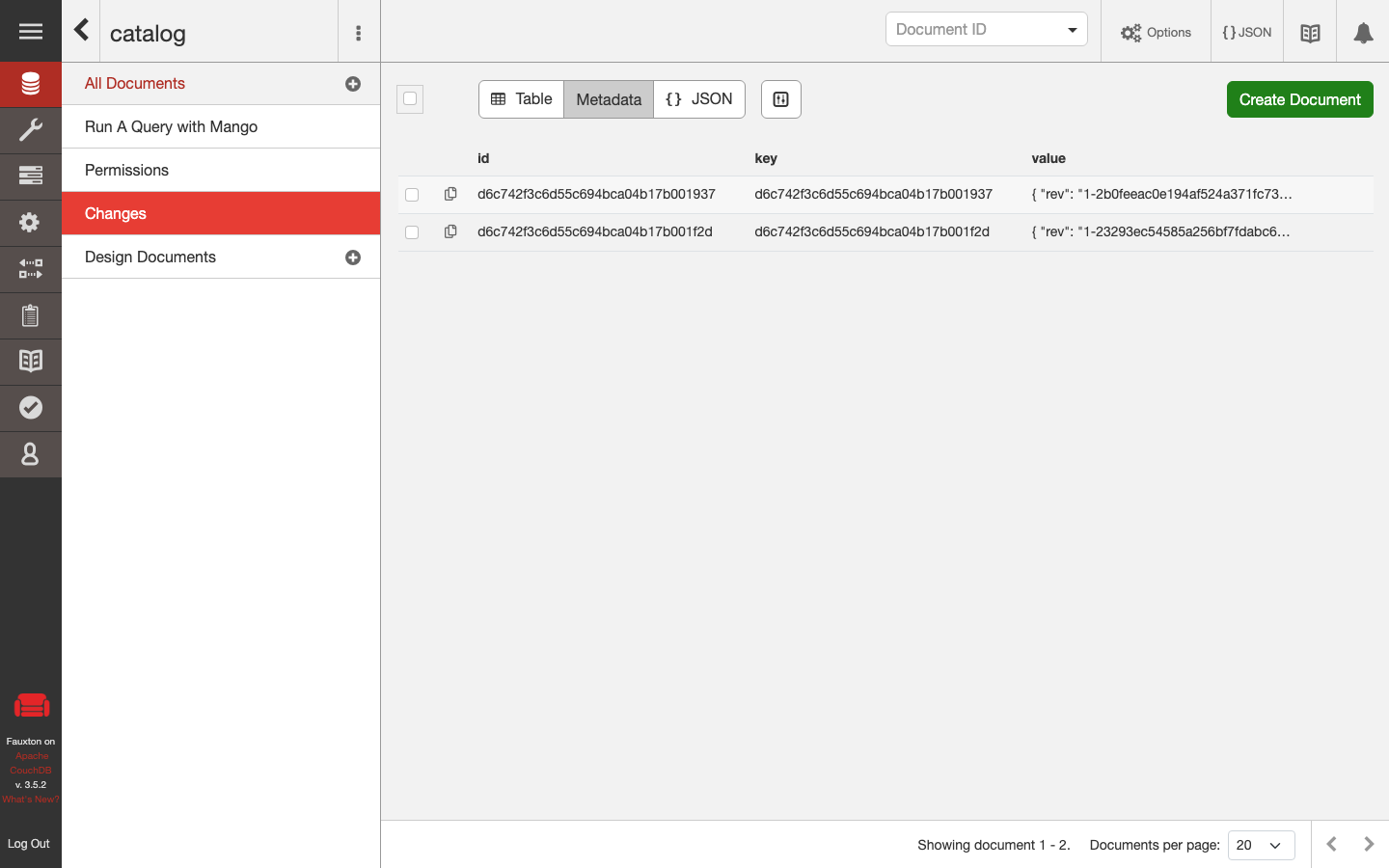1389x868 pixels.
Task: Open the What's New? link
Action: pyautogui.click(x=31, y=800)
